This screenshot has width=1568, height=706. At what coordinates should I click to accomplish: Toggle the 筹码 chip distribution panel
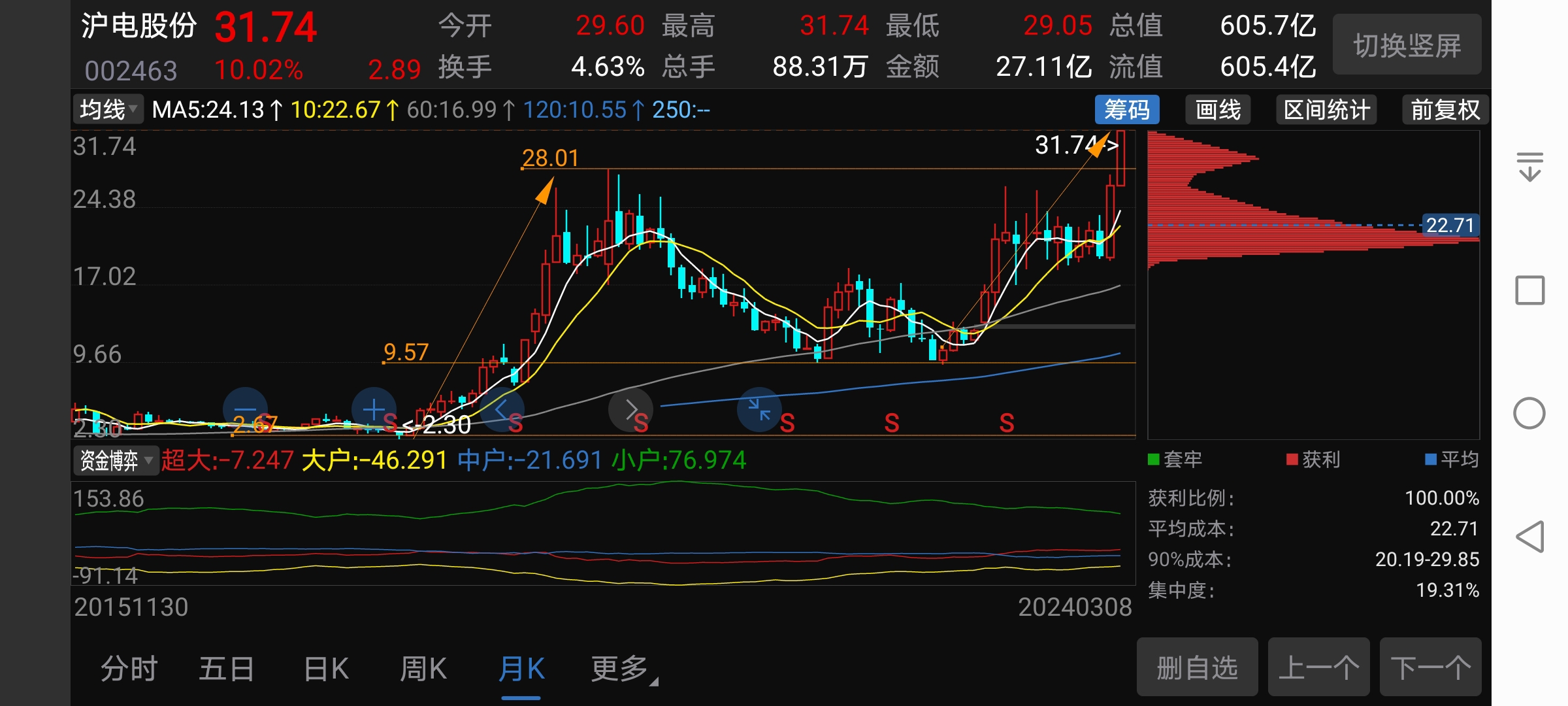(x=1127, y=110)
